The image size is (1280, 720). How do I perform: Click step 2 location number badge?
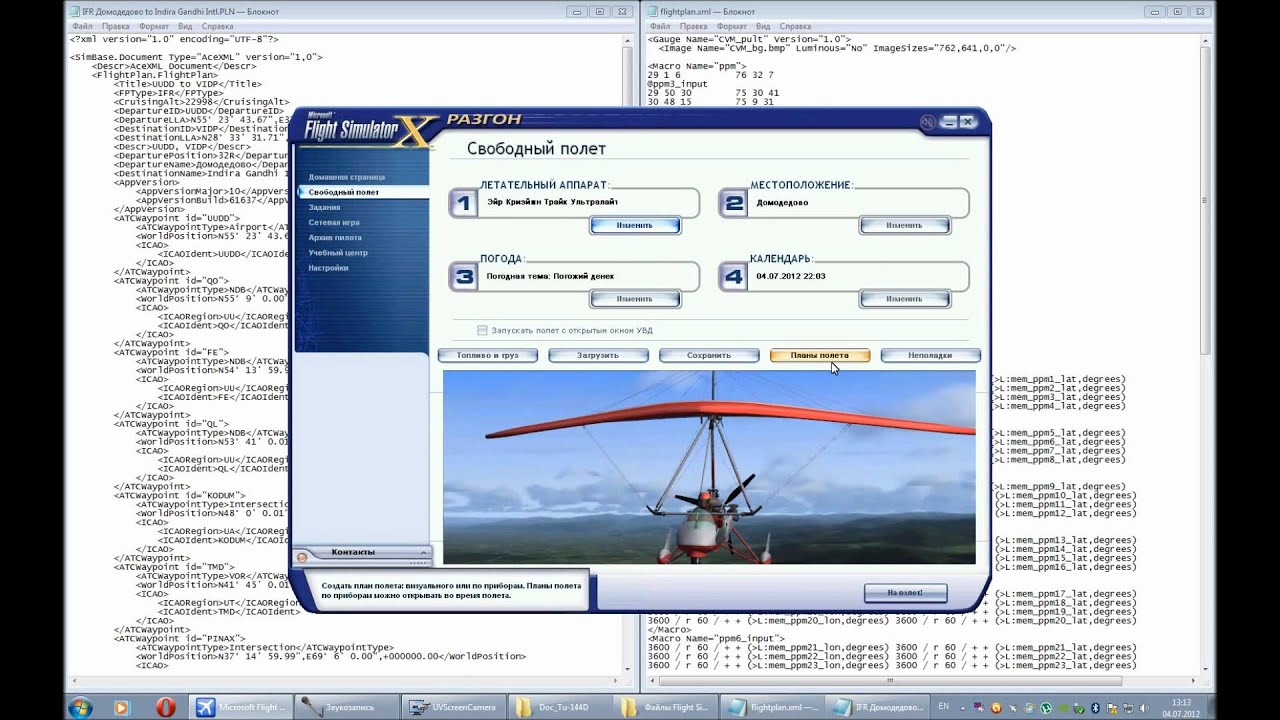(x=733, y=204)
